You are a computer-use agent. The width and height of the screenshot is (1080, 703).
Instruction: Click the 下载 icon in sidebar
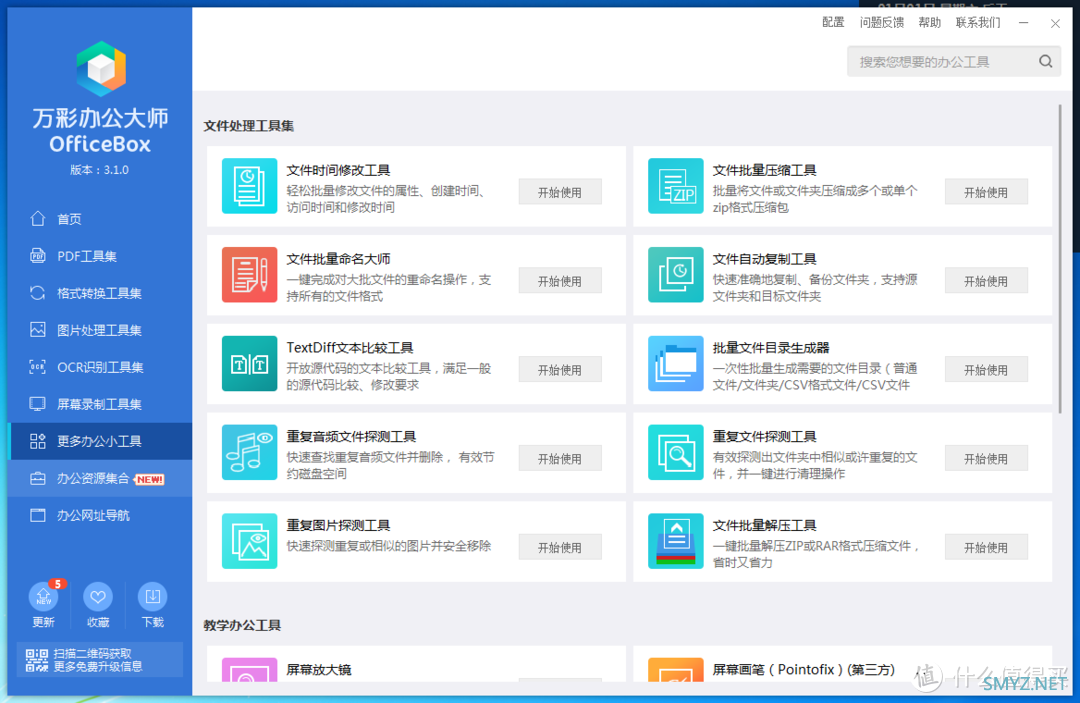click(152, 596)
